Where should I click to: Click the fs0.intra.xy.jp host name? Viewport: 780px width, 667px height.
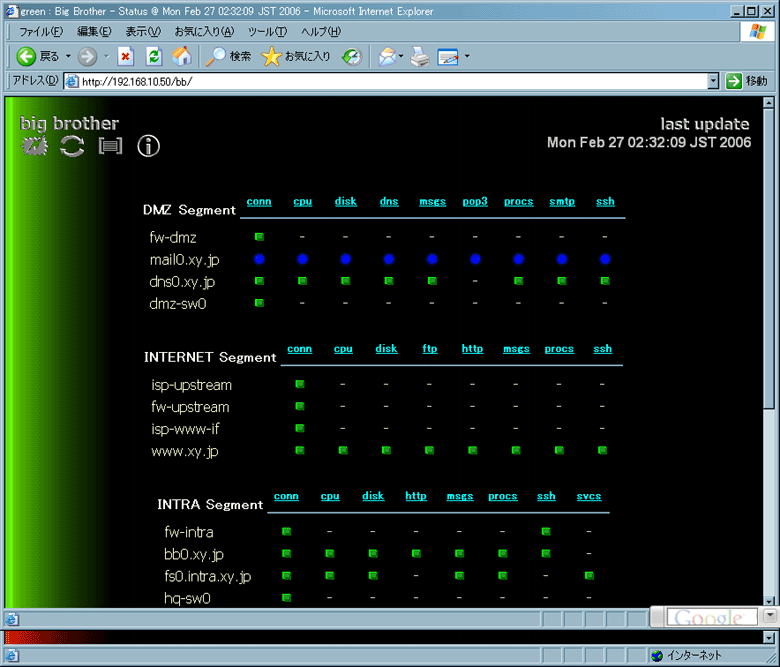[x=207, y=576]
